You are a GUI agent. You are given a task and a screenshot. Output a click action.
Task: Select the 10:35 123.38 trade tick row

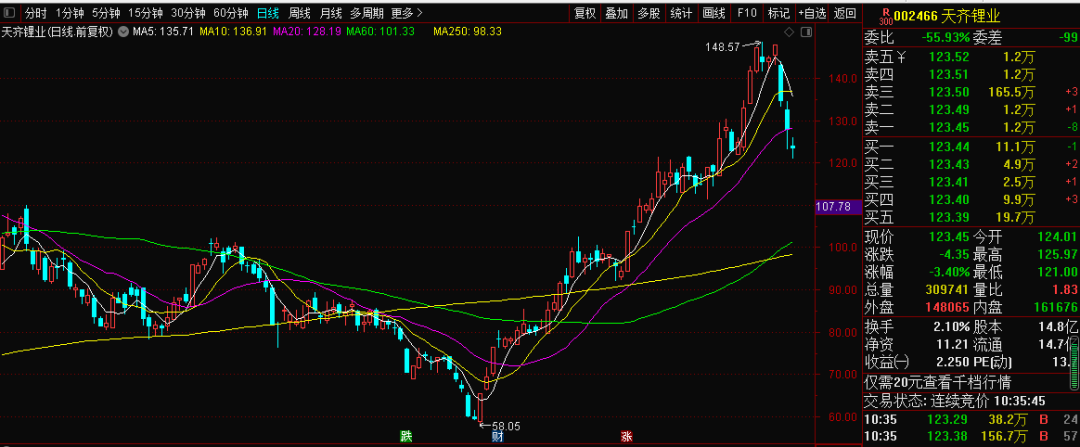coord(971,436)
